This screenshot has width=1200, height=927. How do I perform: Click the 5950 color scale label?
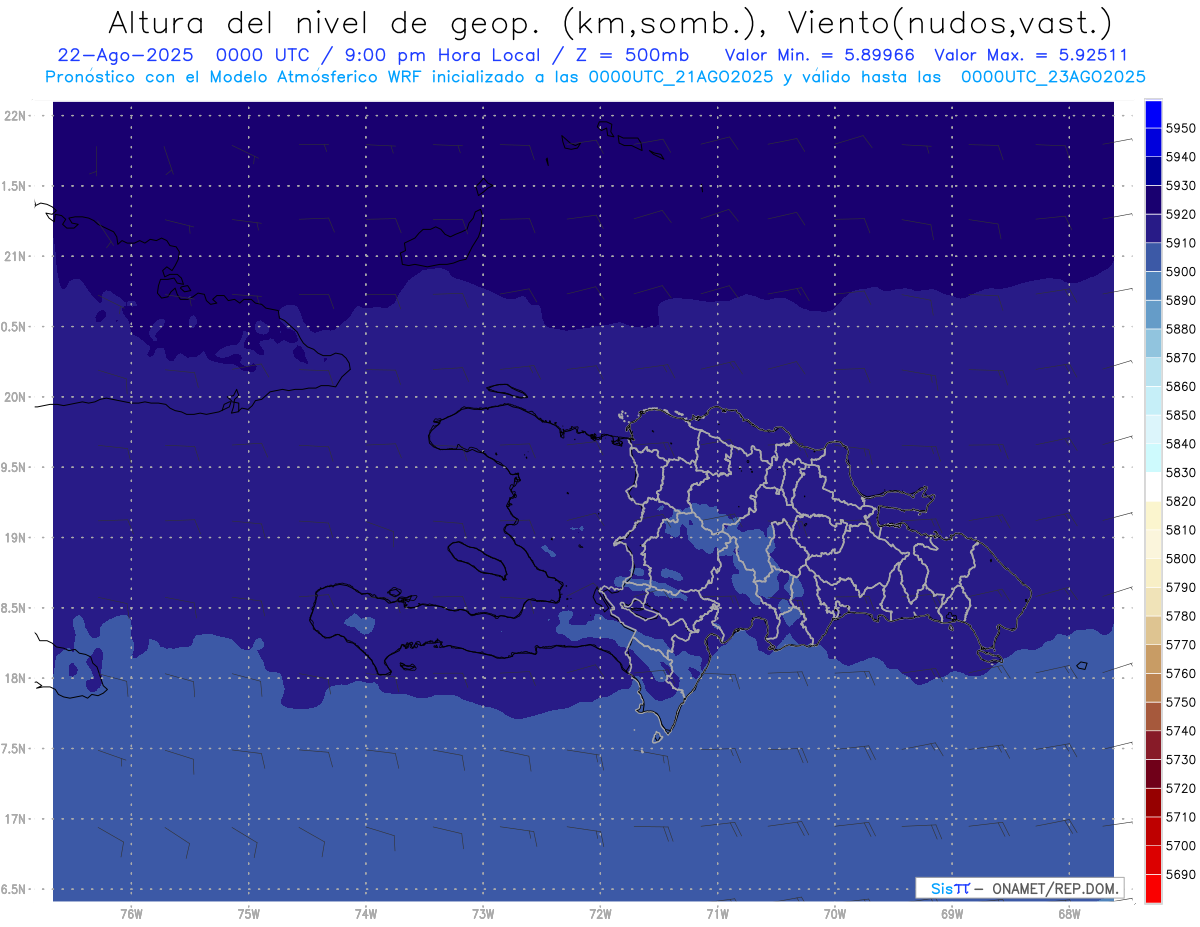[x=1180, y=128]
